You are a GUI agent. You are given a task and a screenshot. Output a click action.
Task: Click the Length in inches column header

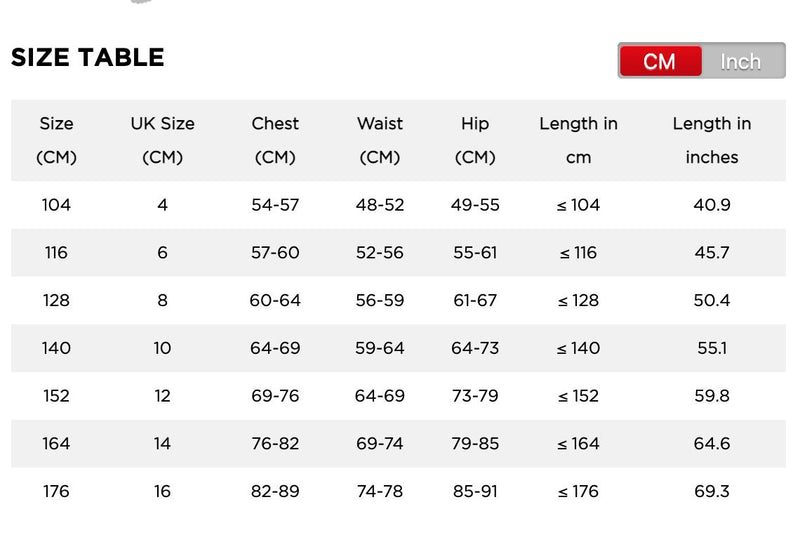pos(712,140)
